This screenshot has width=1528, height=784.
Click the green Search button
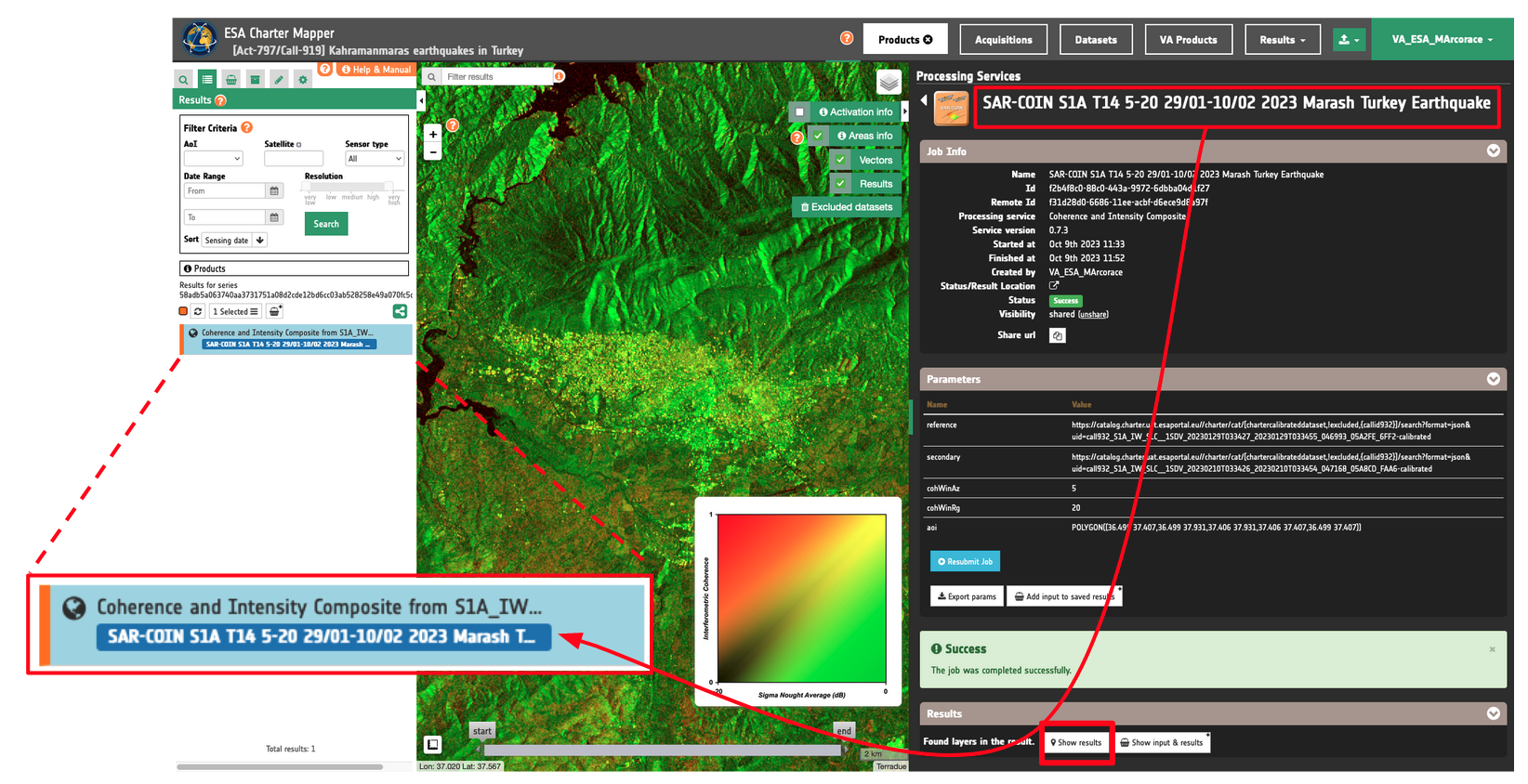coord(326,224)
